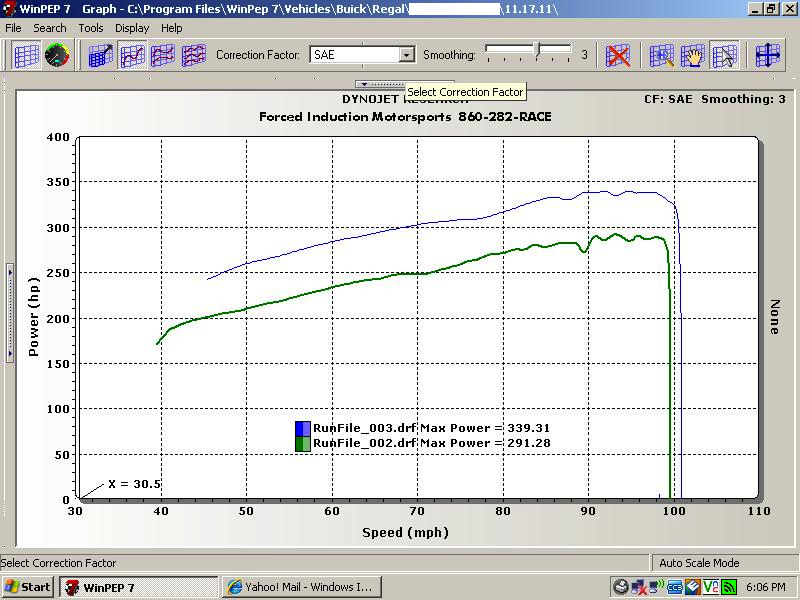This screenshot has width=800, height=600.
Task: Open the gauge dial view icon
Action: pos(57,55)
